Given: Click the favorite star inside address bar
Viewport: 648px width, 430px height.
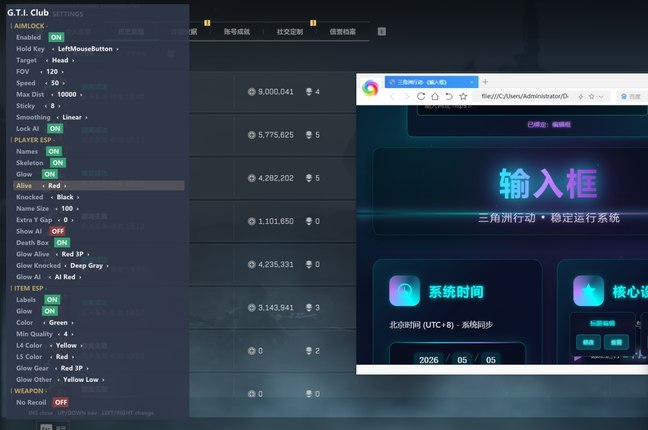Looking at the screenshot, I should (591, 96).
